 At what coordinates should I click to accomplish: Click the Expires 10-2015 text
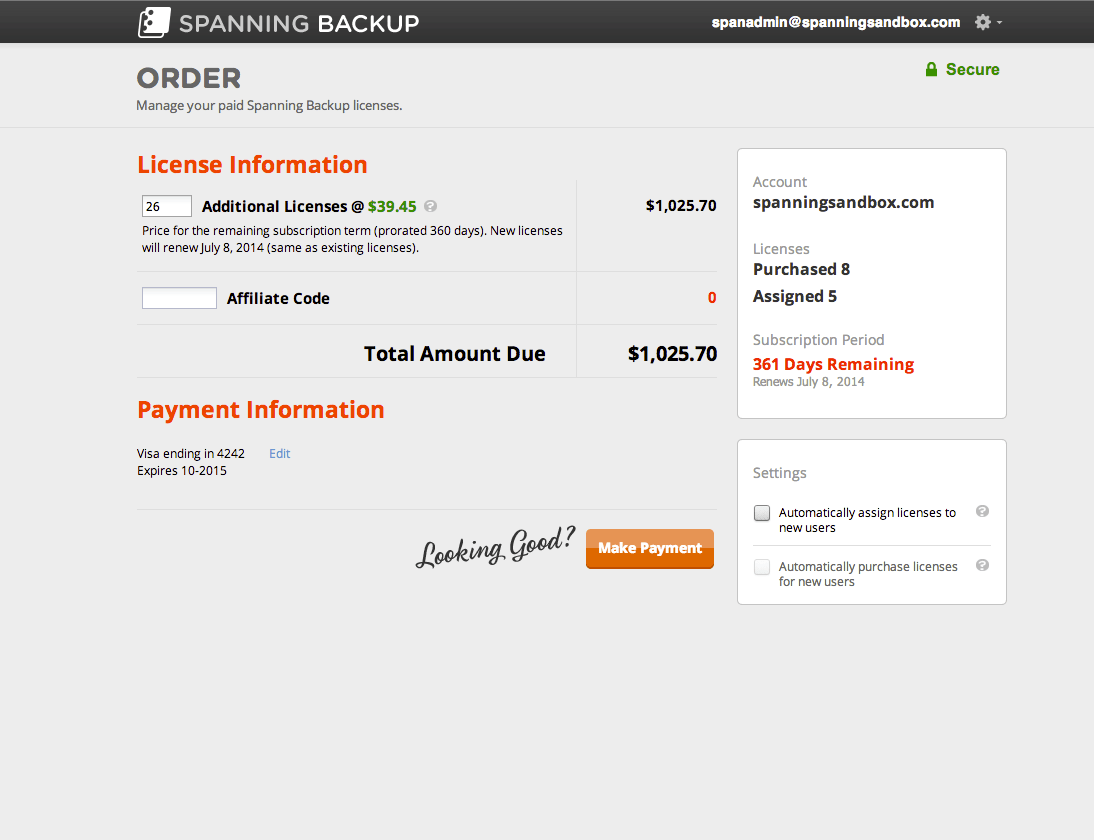coord(181,471)
